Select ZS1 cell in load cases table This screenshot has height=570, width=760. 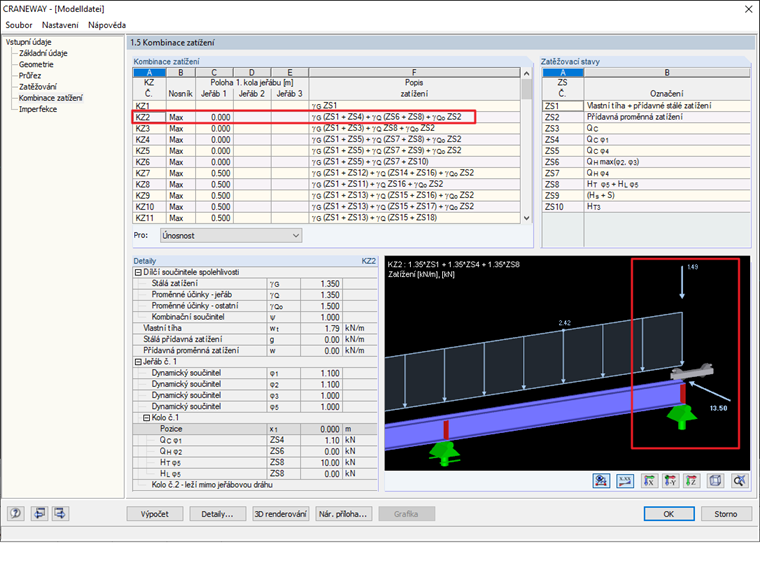pos(563,106)
